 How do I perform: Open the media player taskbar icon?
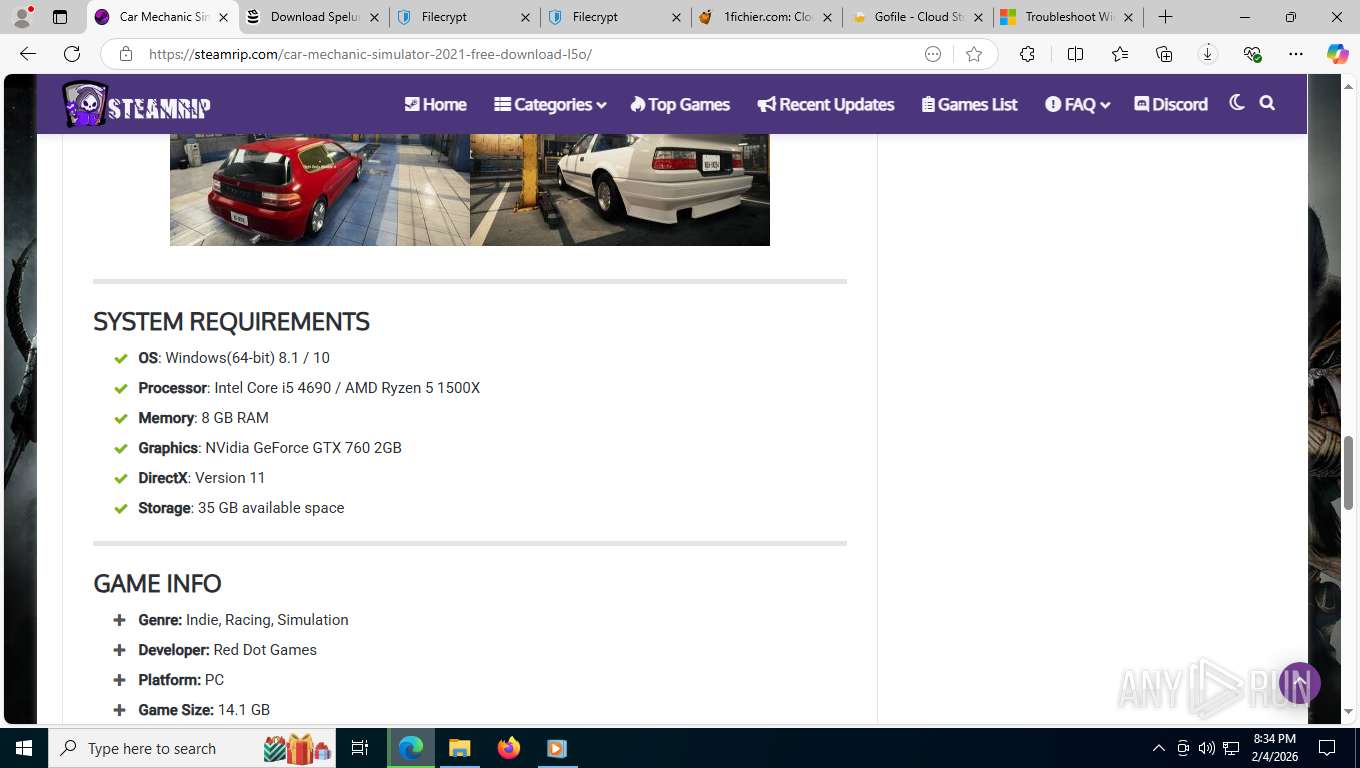557,748
